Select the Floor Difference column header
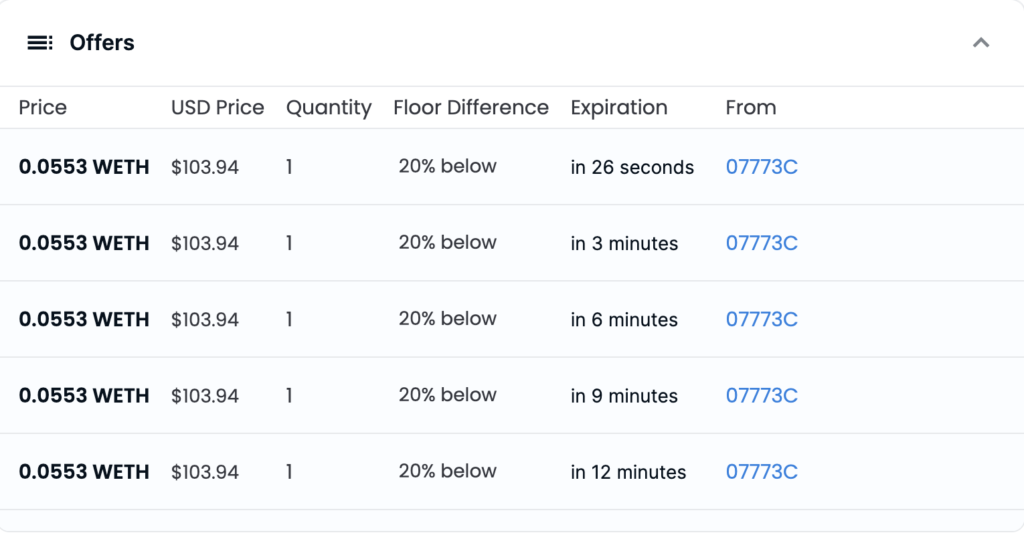Screen dimensions: 1024x551 click(x=471, y=108)
